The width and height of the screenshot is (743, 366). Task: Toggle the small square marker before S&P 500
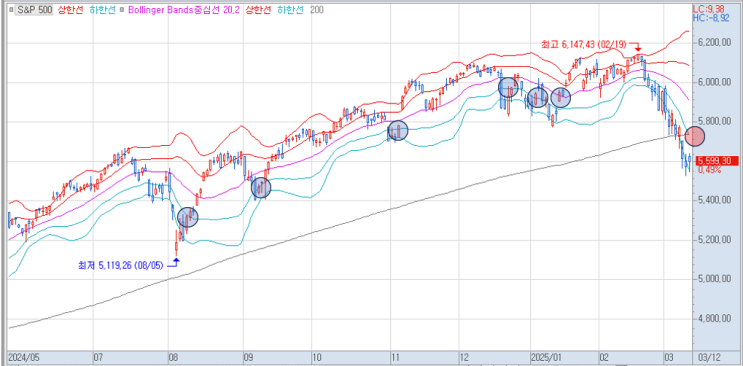click(x=11, y=9)
